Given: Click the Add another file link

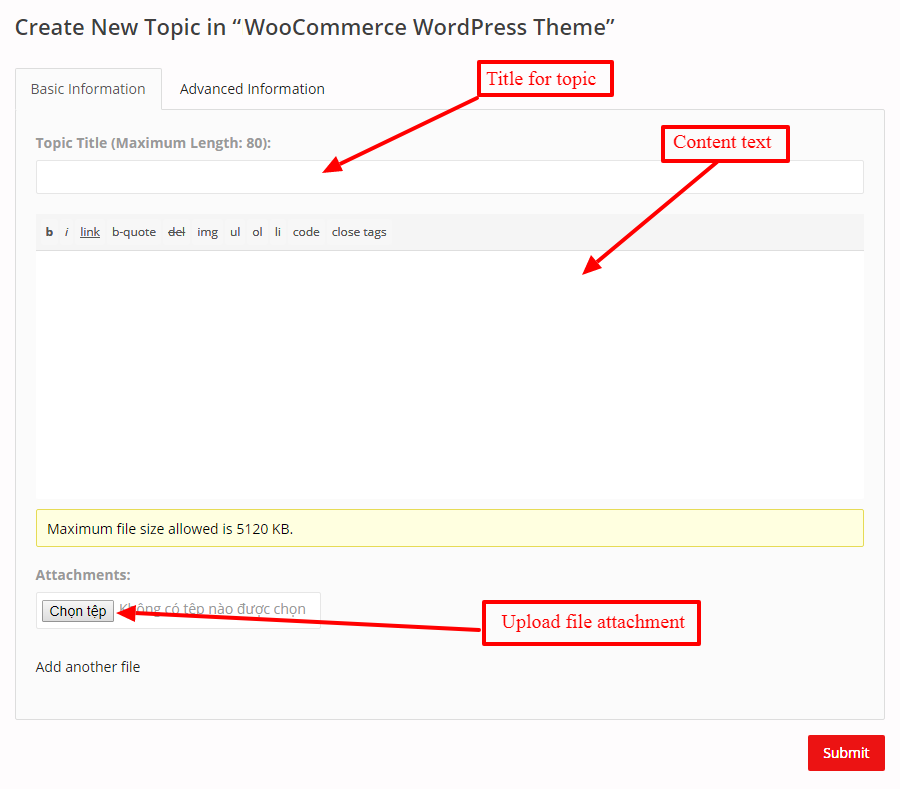Looking at the screenshot, I should pyautogui.click(x=88, y=667).
